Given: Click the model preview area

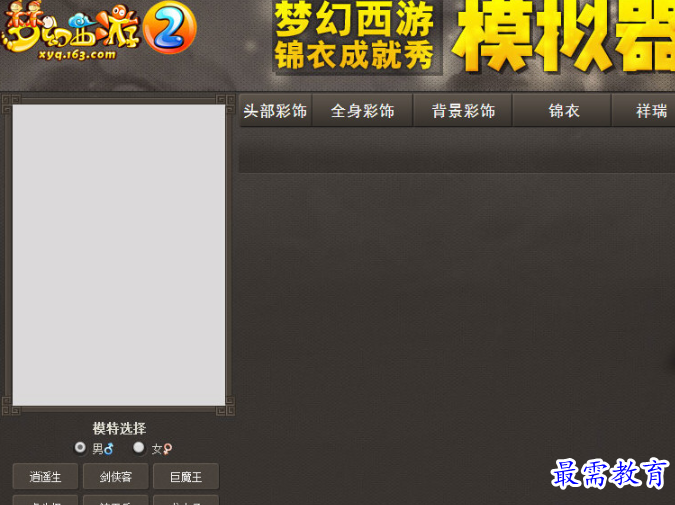Looking at the screenshot, I should (x=119, y=255).
